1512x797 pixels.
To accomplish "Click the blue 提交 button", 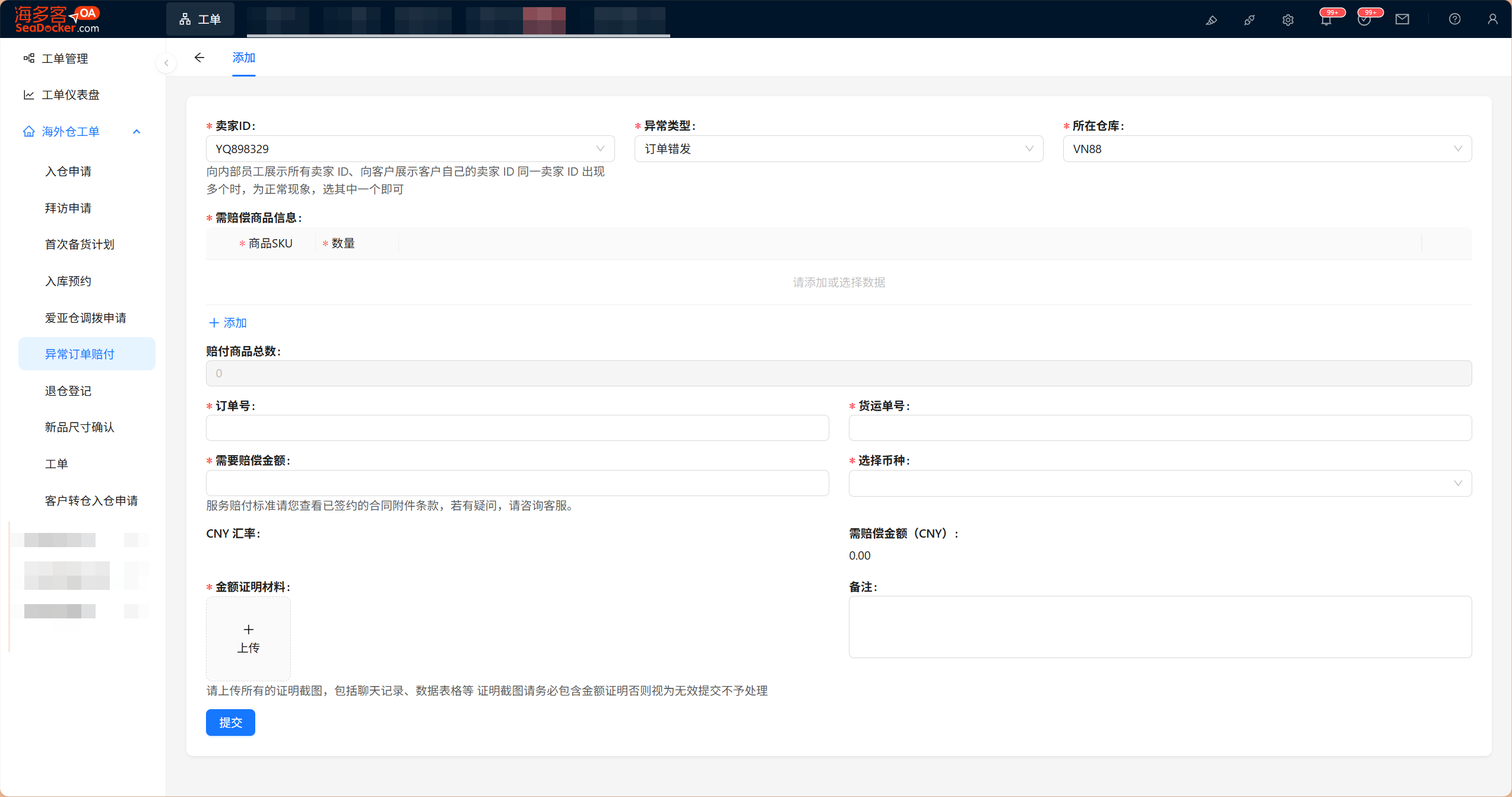I will [x=230, y=722].
